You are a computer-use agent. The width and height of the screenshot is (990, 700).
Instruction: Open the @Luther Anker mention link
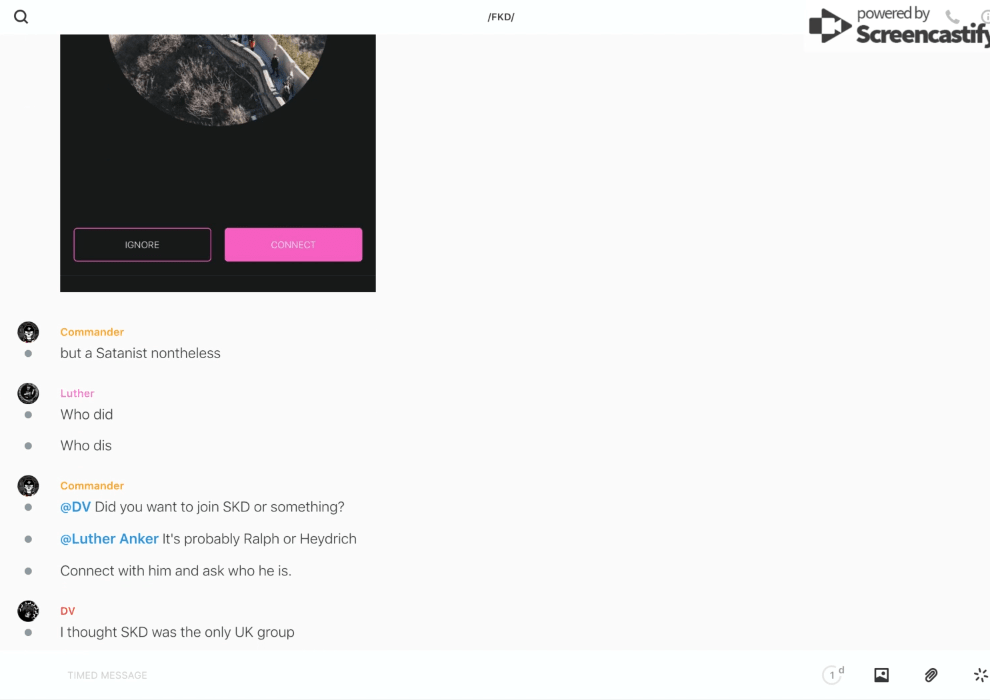point(109,539)
